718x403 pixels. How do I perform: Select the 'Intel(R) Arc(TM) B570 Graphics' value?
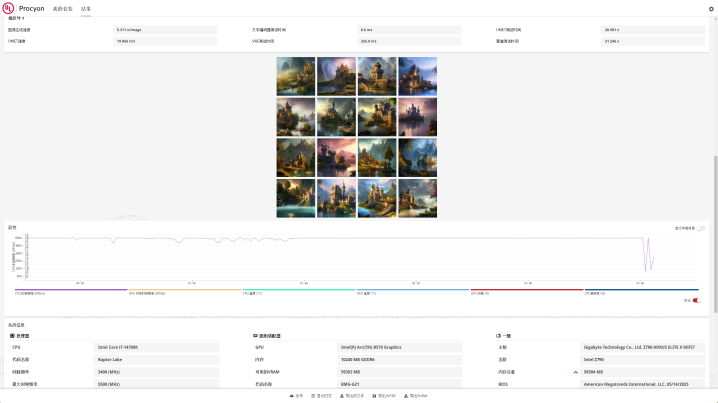tap(400, 347)
